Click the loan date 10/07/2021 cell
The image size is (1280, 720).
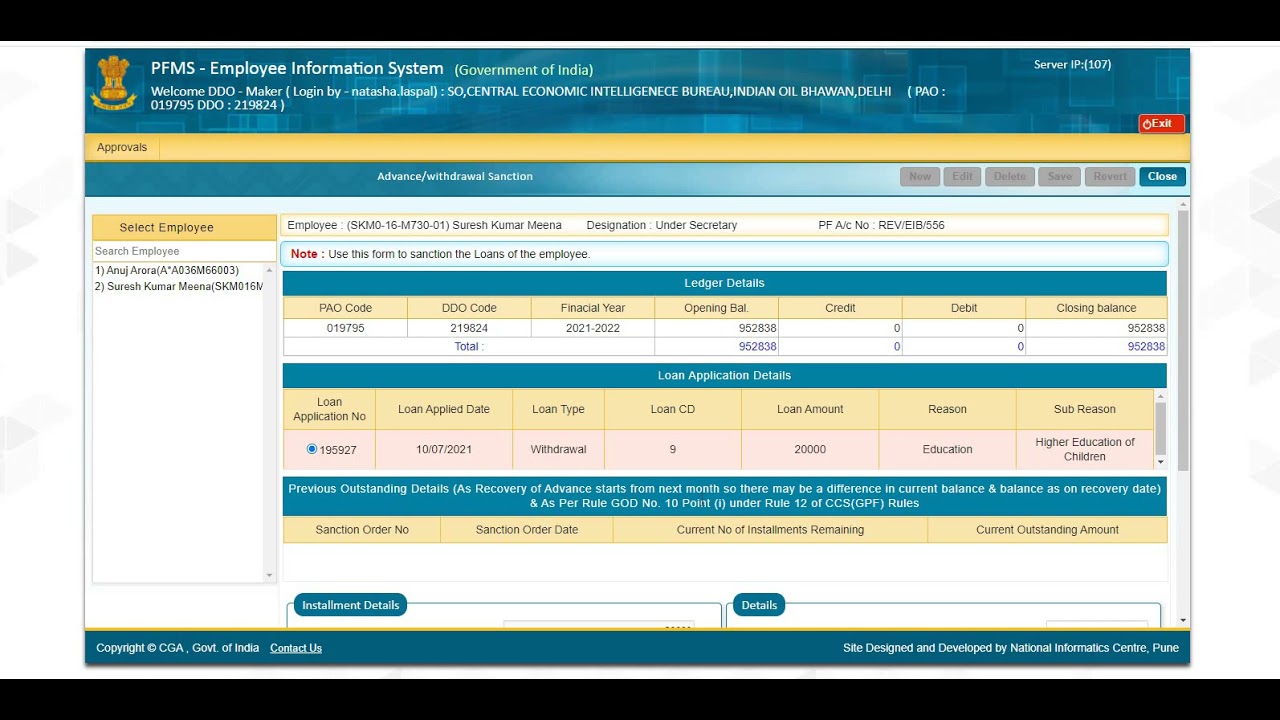[x=444, y=449]
